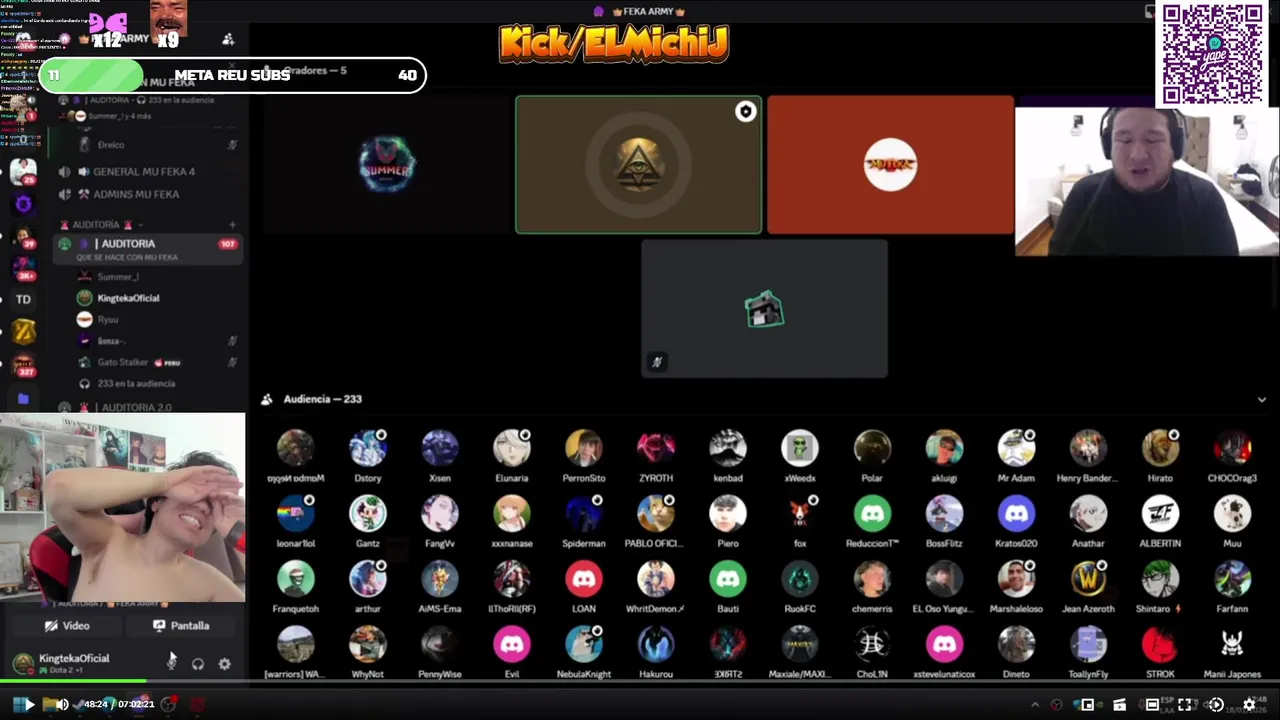Open Evil pink Discord avatar

tap(512, 645)
